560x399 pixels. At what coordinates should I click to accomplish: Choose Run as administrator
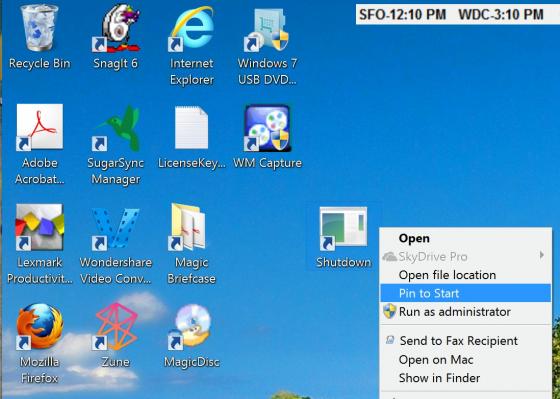click(466, 312)
